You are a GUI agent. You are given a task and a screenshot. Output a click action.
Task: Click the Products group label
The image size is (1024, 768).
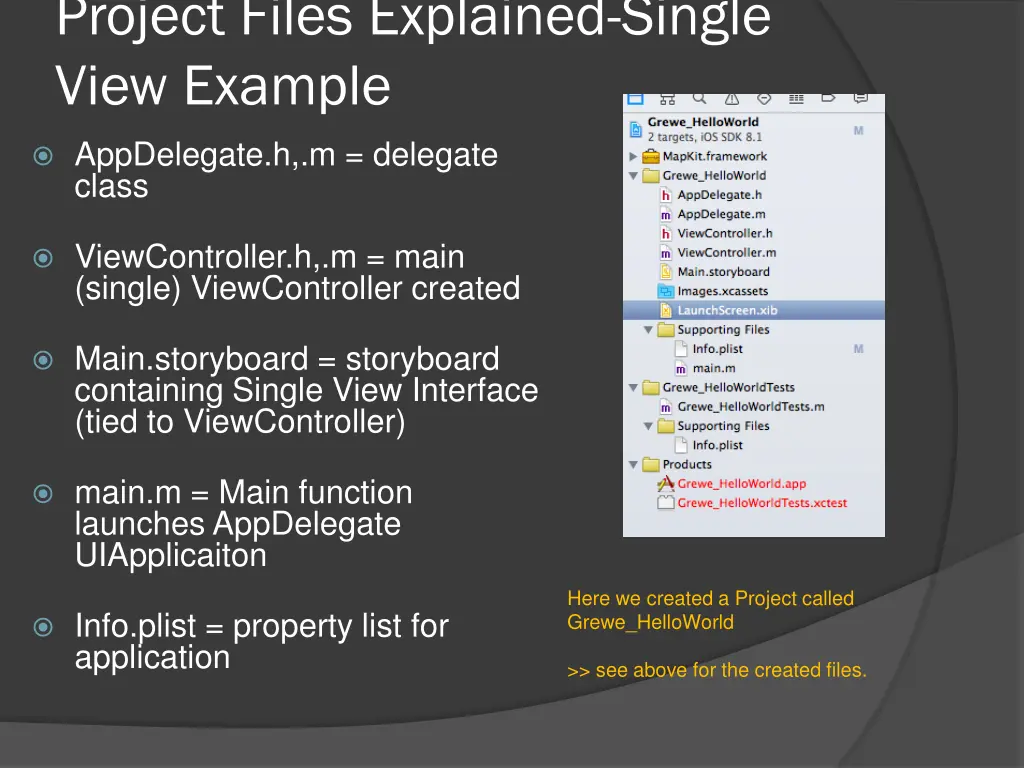coord(687,464)
